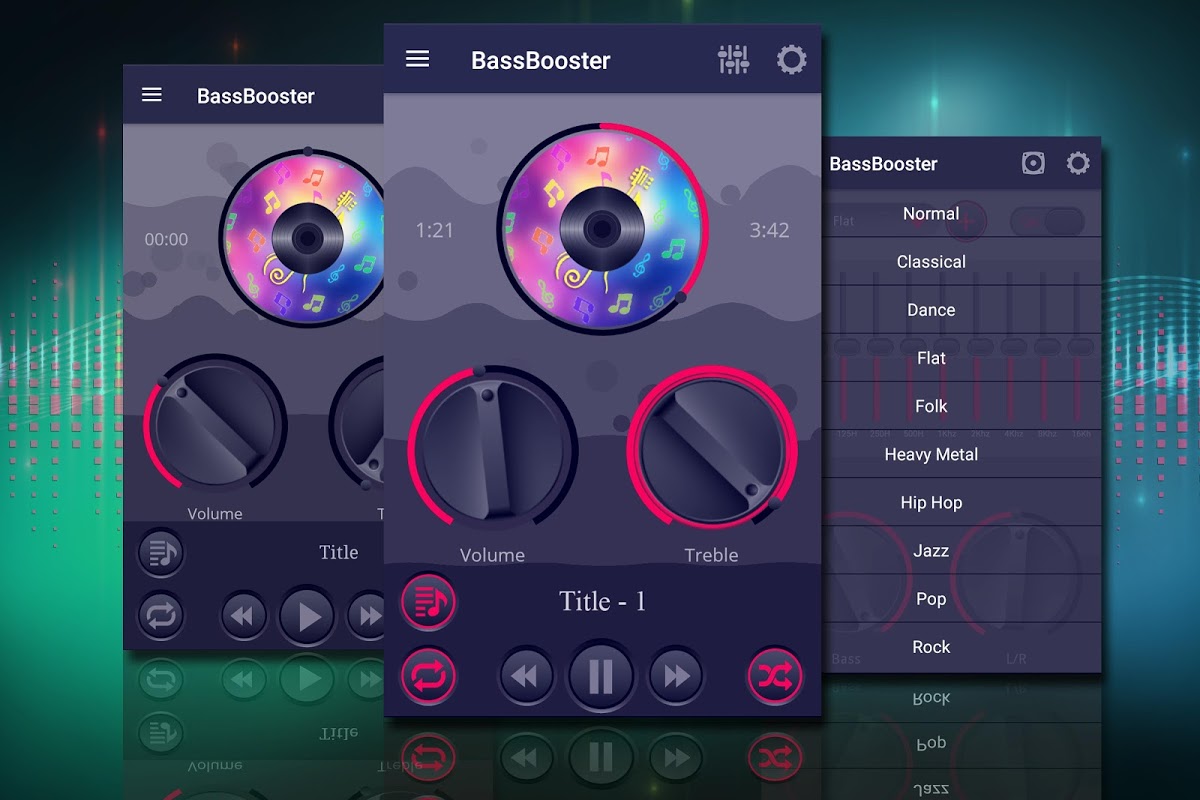Image resolution: width=1200 pixels, height=800 pixels.
Task: Click Treble label in center screen
Action: click(x=711, y=555)
